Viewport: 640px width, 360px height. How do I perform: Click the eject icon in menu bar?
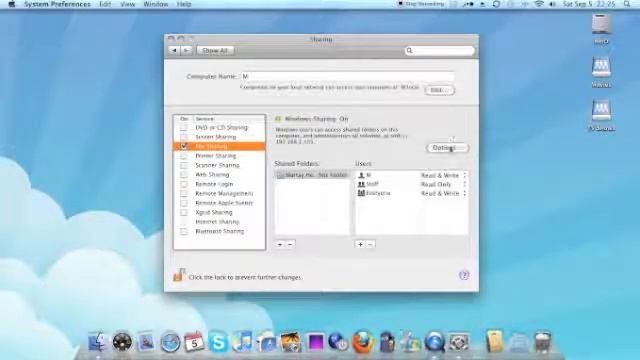point(482,4)
